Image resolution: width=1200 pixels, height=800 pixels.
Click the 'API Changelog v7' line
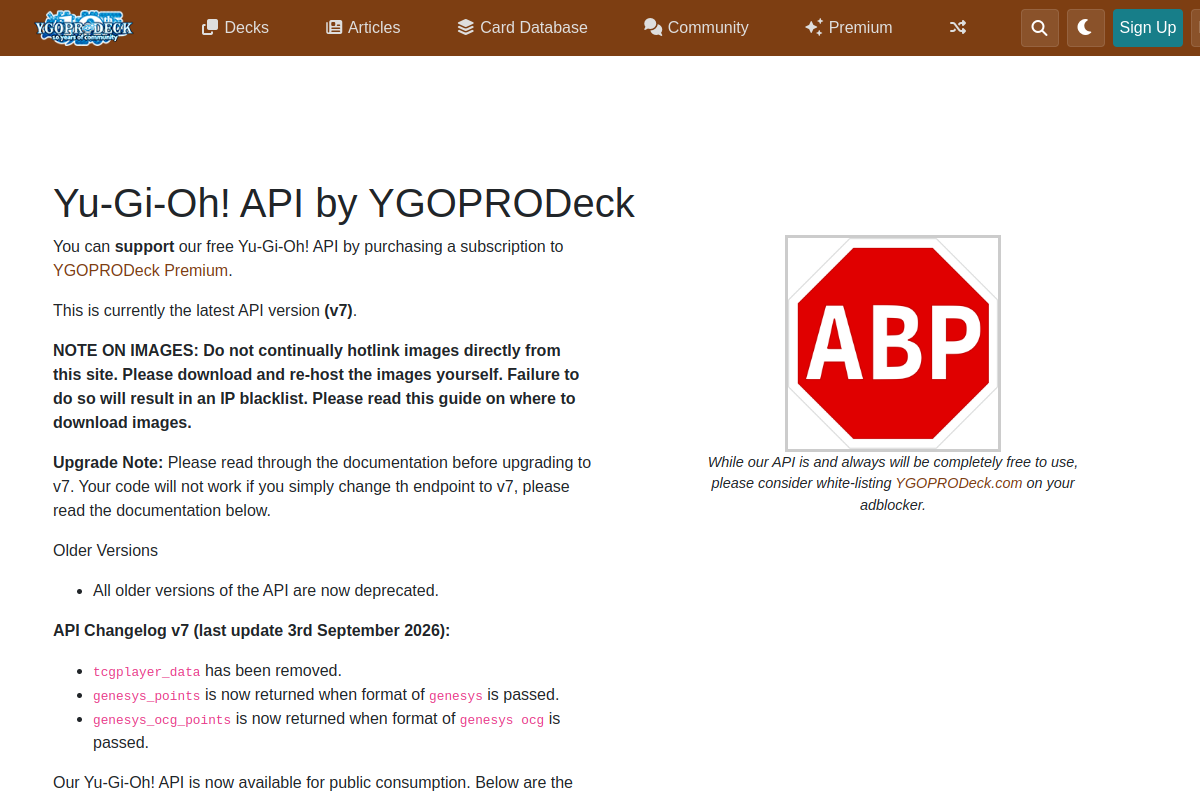[x=252, y=630]
